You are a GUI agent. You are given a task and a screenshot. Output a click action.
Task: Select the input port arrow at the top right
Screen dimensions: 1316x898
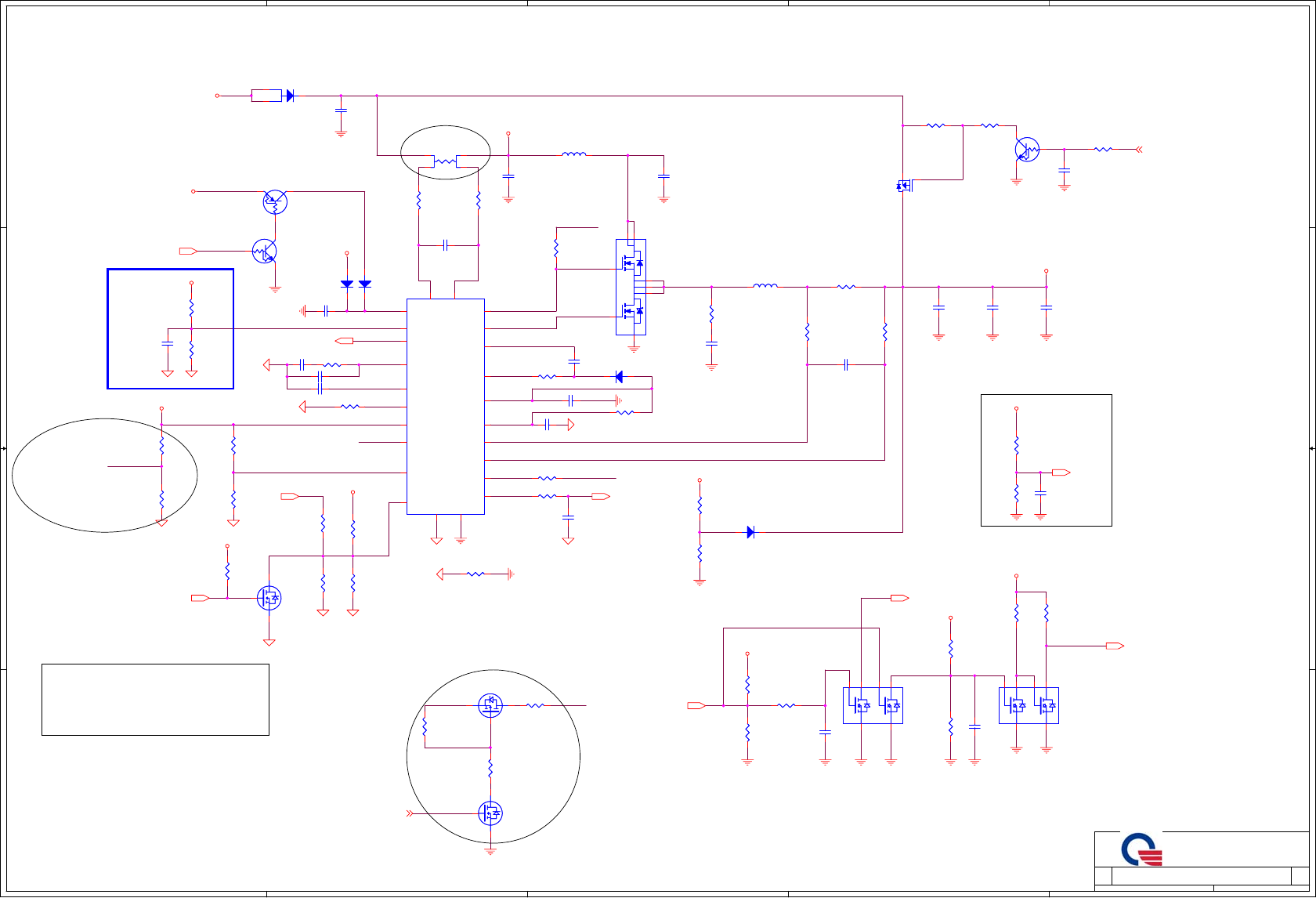coord(1139,149)
